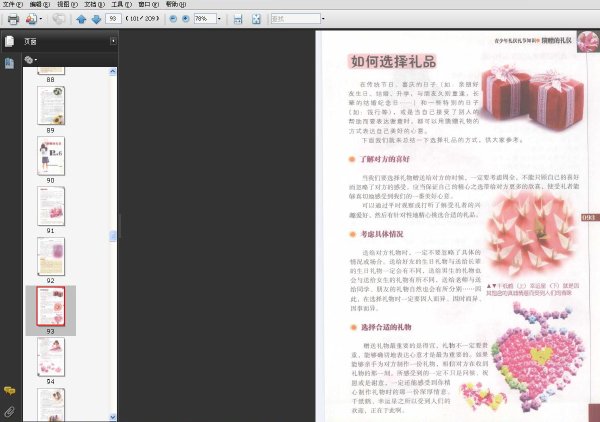
Task: Click the thumbnail label 88
Action: pos(51,80)
